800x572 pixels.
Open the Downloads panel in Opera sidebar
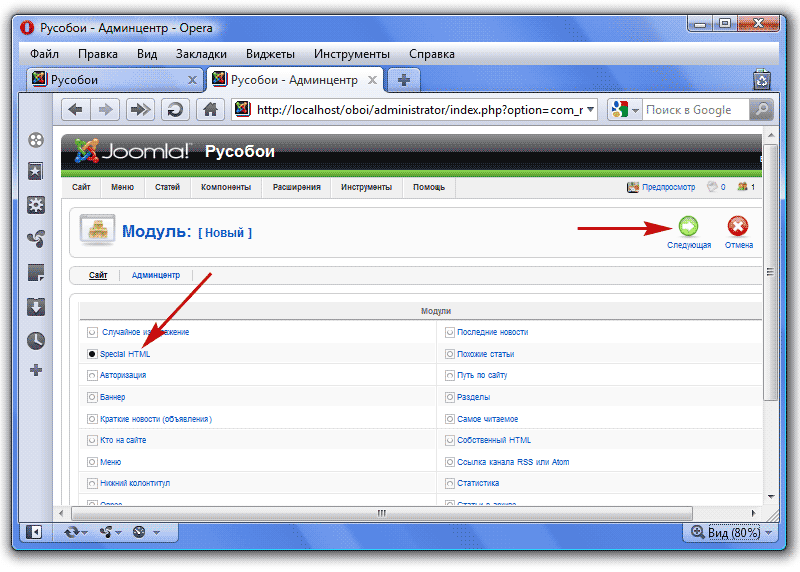point(36,306)
